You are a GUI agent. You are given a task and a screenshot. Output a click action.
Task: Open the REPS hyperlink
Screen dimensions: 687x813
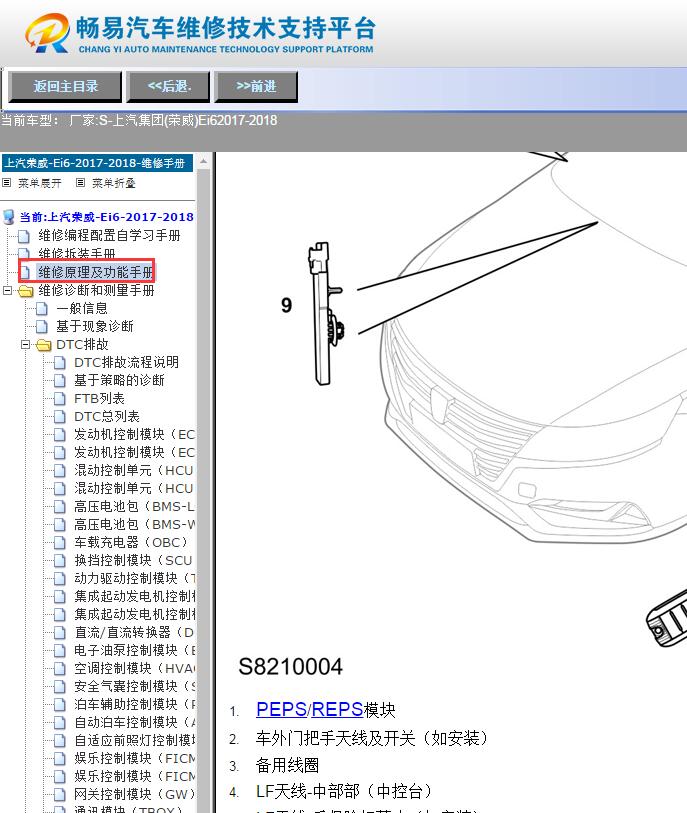[x=337, y=709]
